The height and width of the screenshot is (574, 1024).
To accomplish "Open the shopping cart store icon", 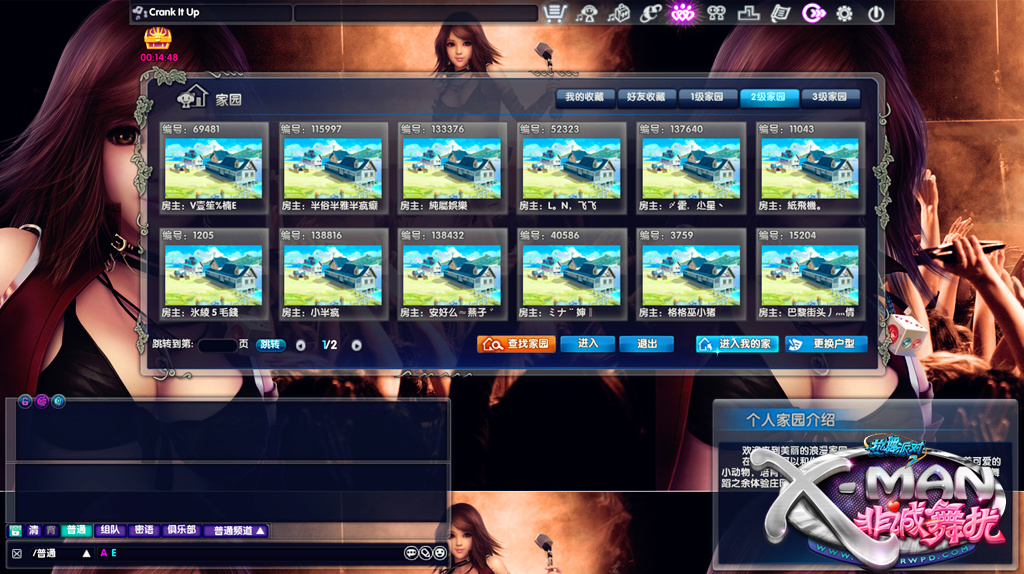I will click(554, 13).
